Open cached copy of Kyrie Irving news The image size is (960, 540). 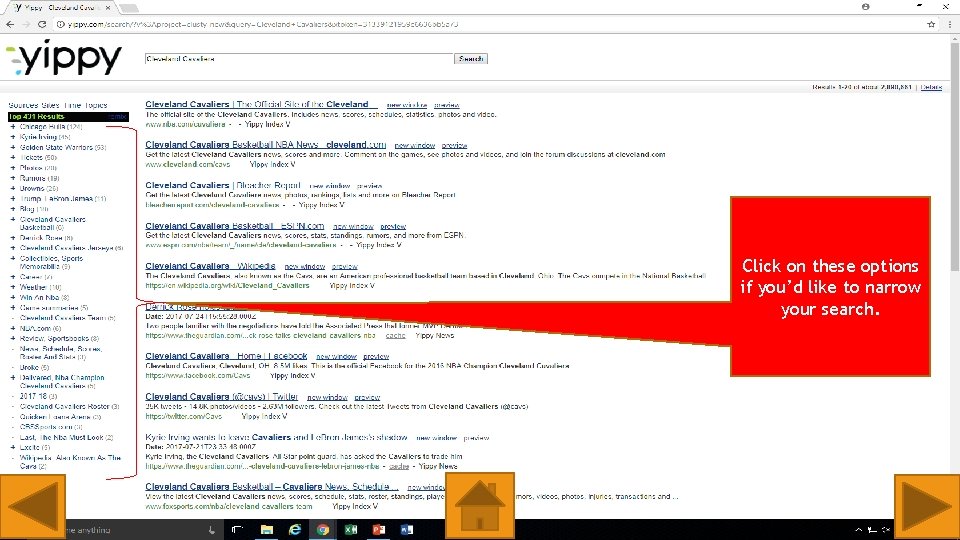point(399,467)
